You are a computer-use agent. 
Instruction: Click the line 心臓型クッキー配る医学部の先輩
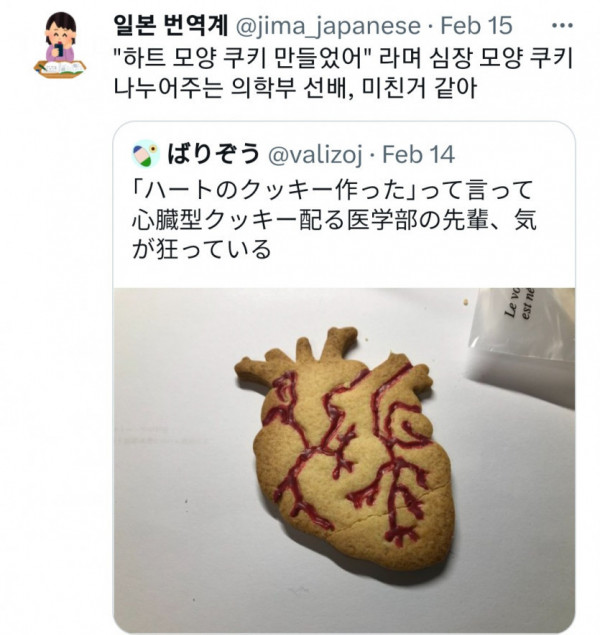coord(334,220)
